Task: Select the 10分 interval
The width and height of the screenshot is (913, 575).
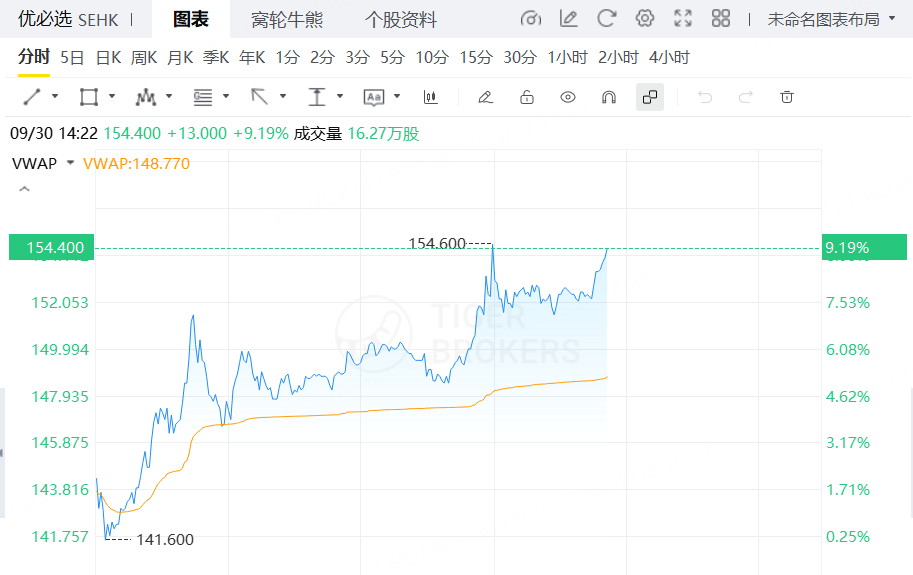Action: [432, 57]
